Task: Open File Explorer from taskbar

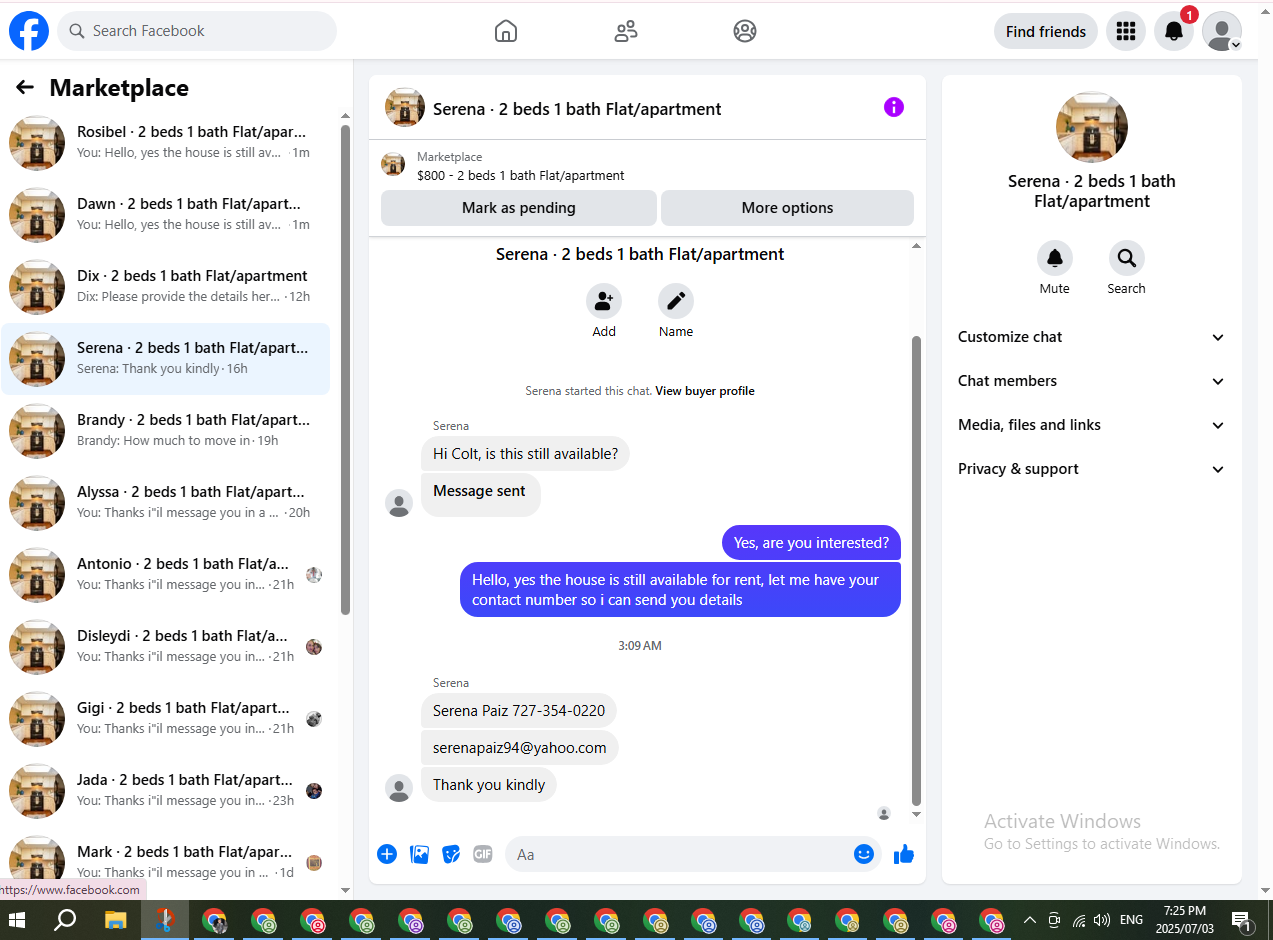Action: coord(116,920)
